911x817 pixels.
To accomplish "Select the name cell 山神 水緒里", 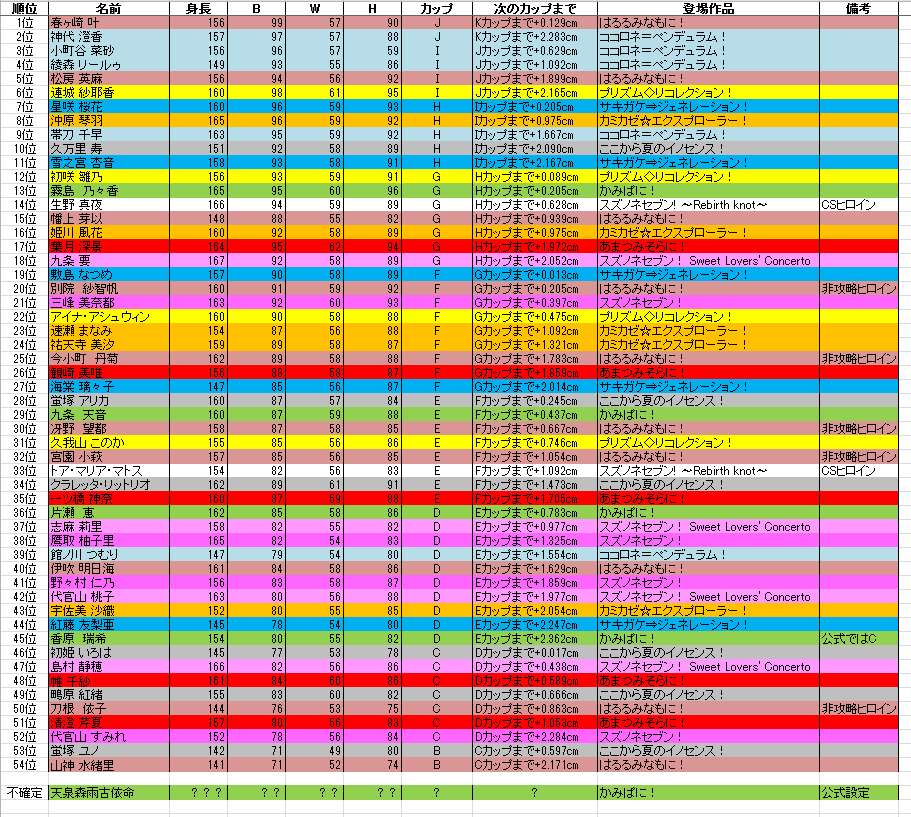I will 109,765.
